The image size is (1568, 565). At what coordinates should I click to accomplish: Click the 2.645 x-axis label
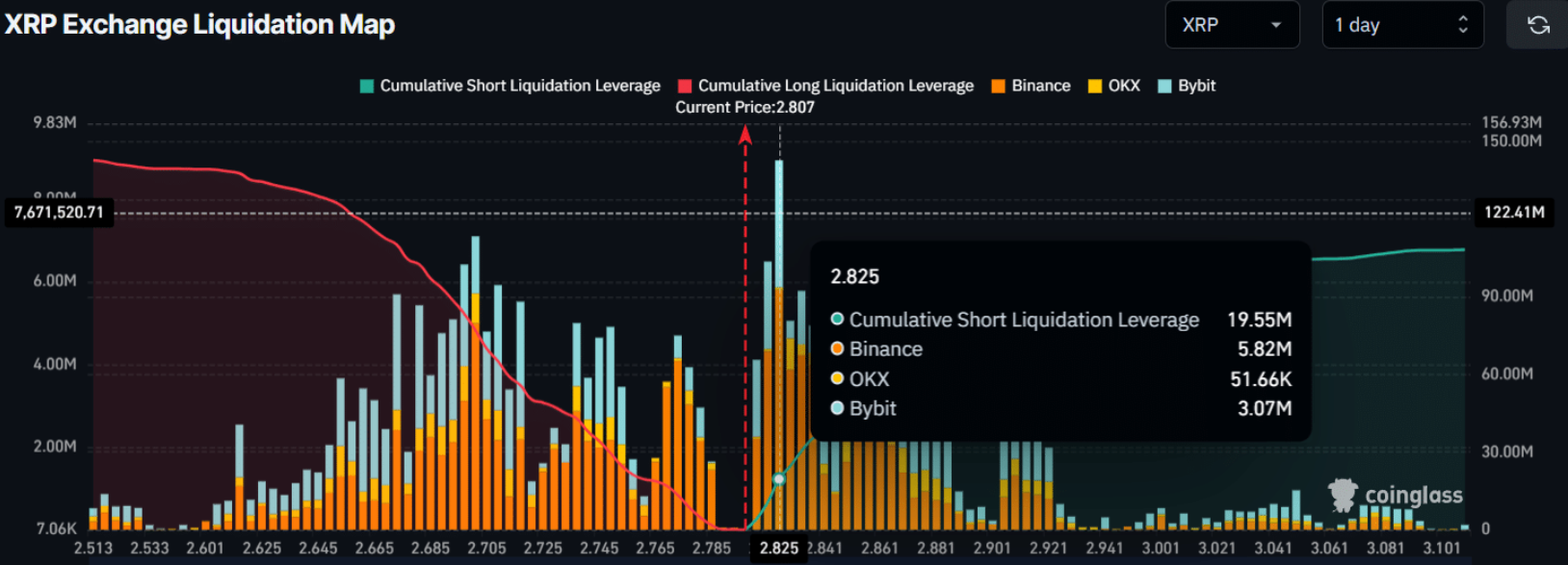pyautogui.click(x=318, y=548)
